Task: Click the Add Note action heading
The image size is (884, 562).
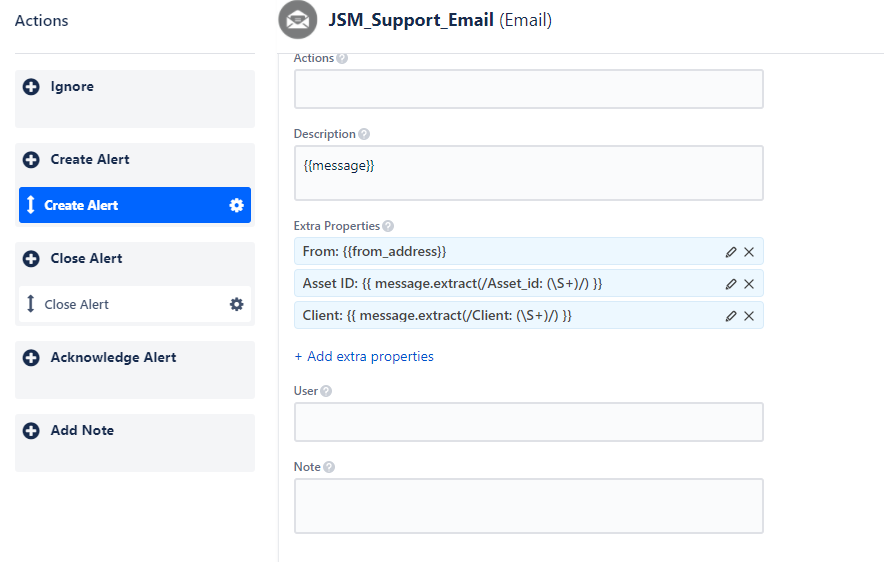Action: (82, 431)
